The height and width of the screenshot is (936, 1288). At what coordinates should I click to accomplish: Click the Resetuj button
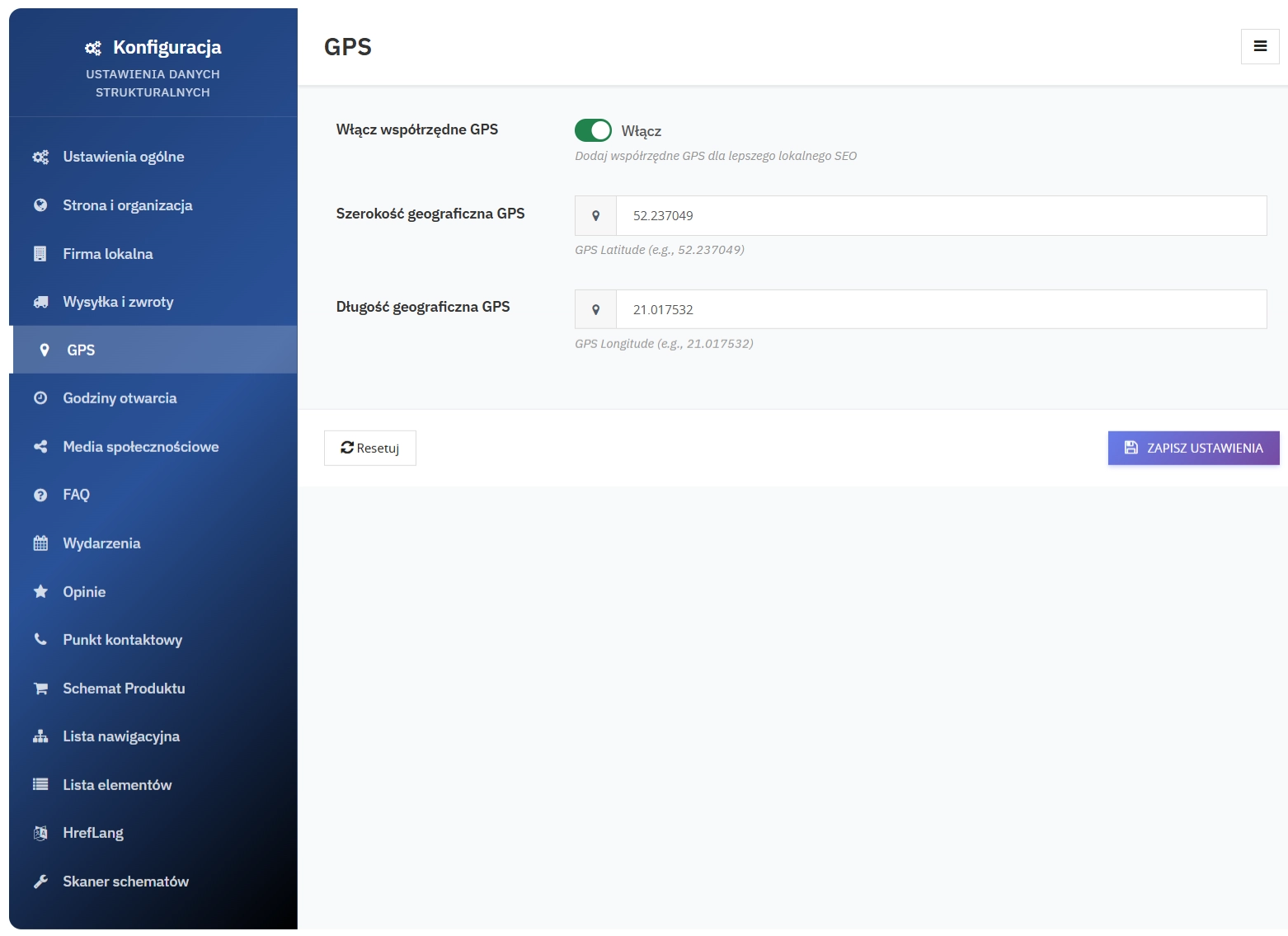369,448
